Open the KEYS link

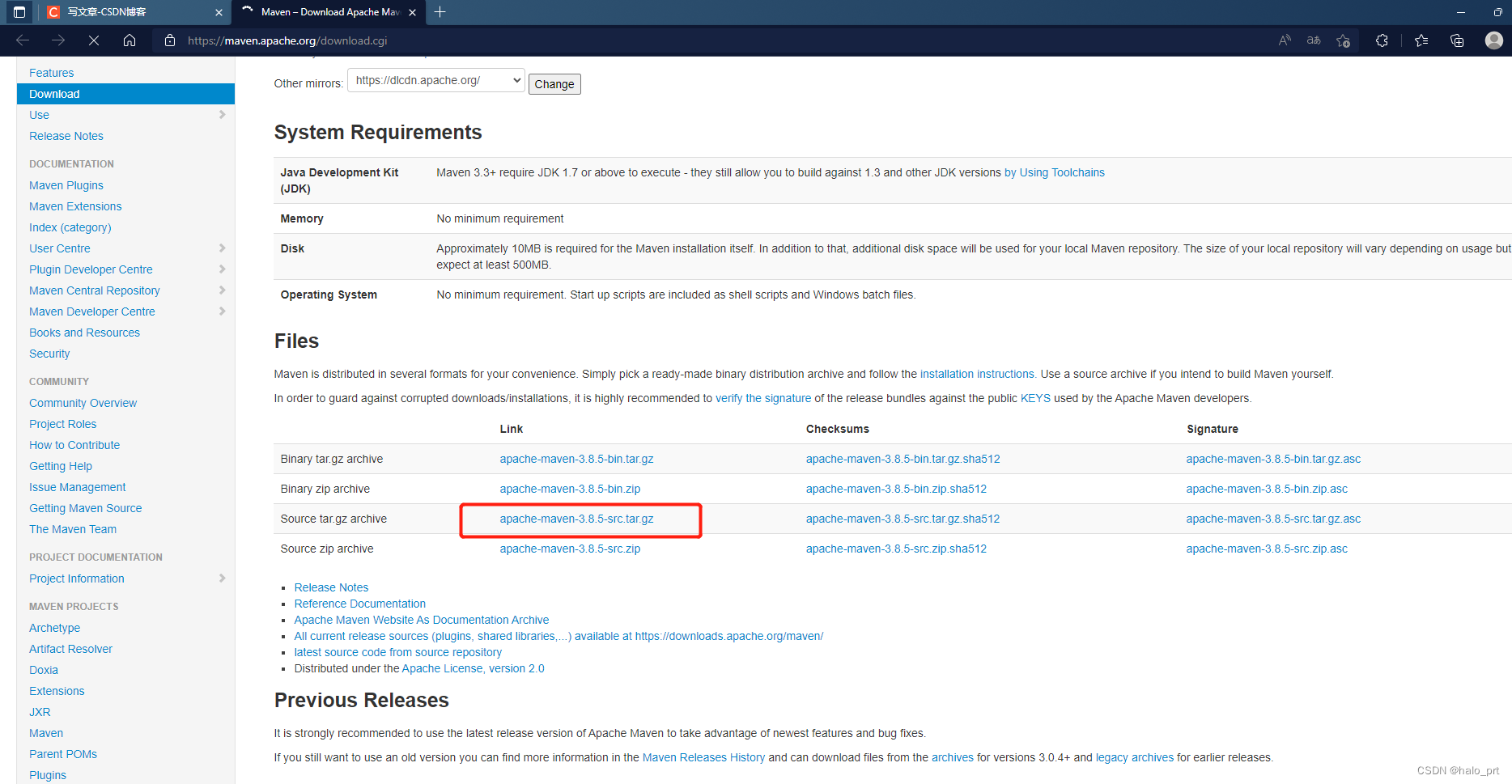[1035, 398]
